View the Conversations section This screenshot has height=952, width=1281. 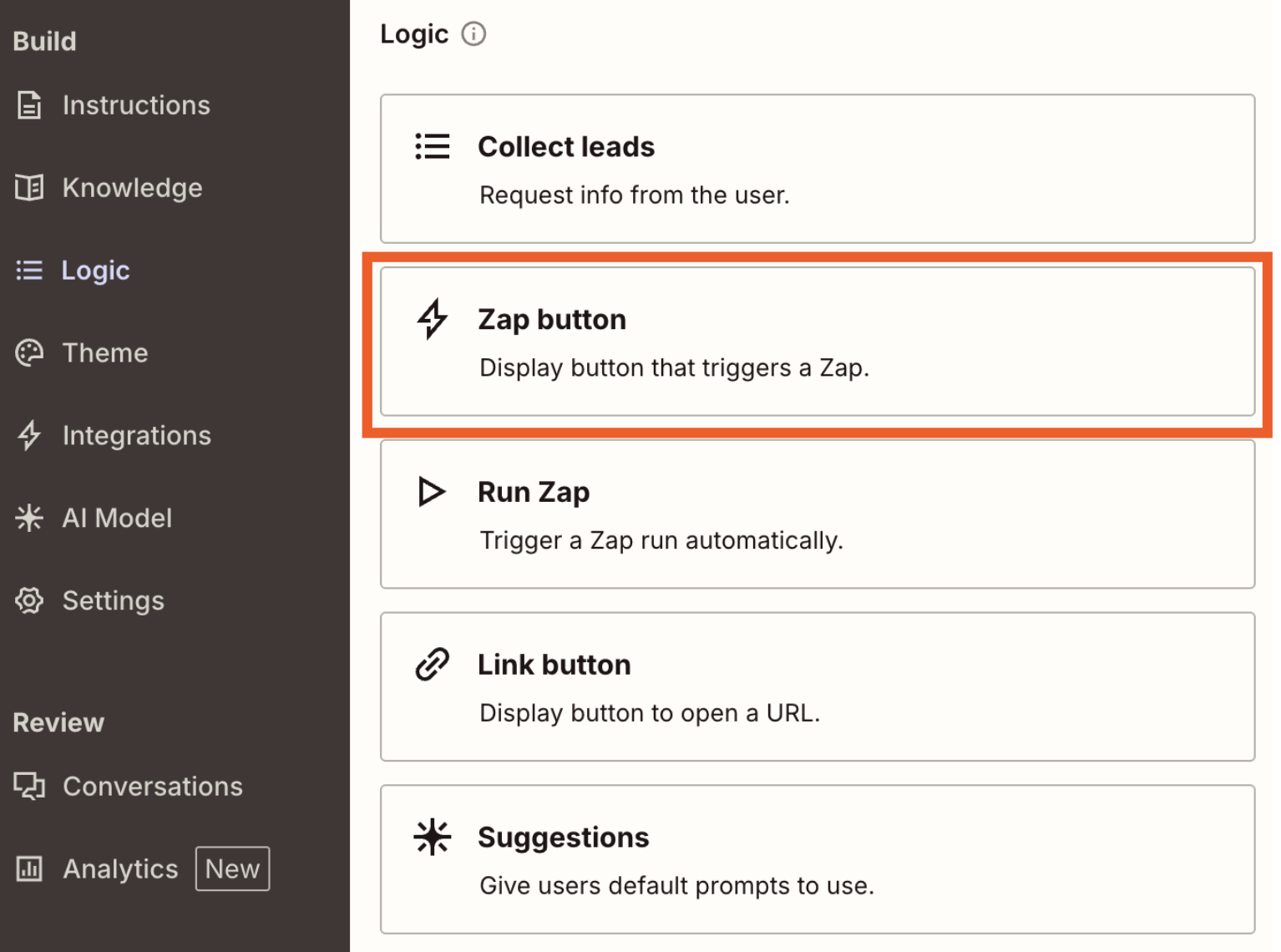152,786
